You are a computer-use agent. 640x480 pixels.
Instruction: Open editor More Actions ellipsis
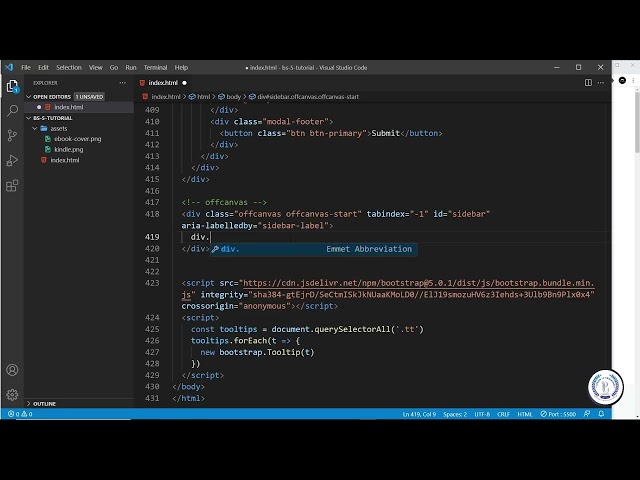click(x=601, y=82)
